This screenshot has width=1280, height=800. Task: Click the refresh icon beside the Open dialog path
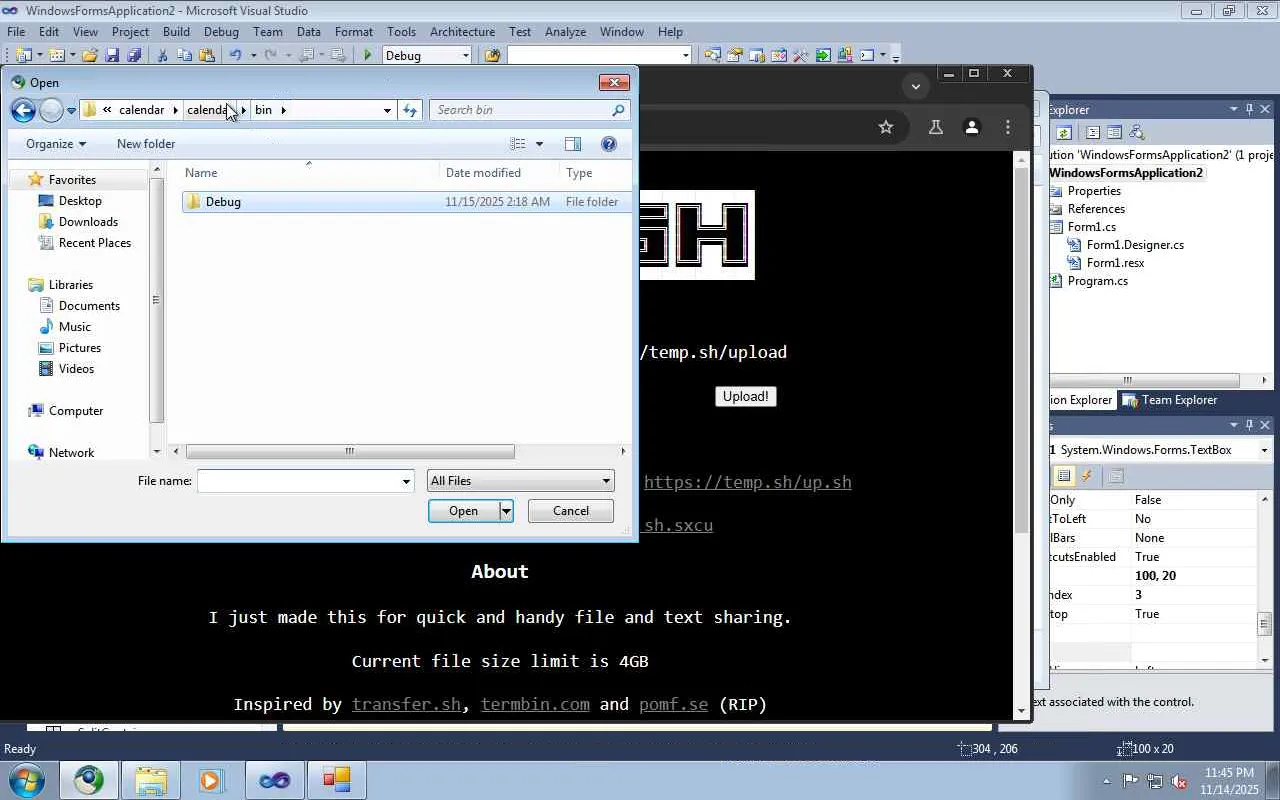(x=410, y=110)
